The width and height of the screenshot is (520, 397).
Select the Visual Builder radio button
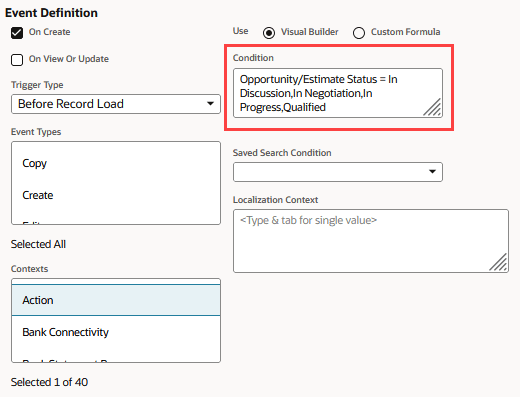click(269, 33)
